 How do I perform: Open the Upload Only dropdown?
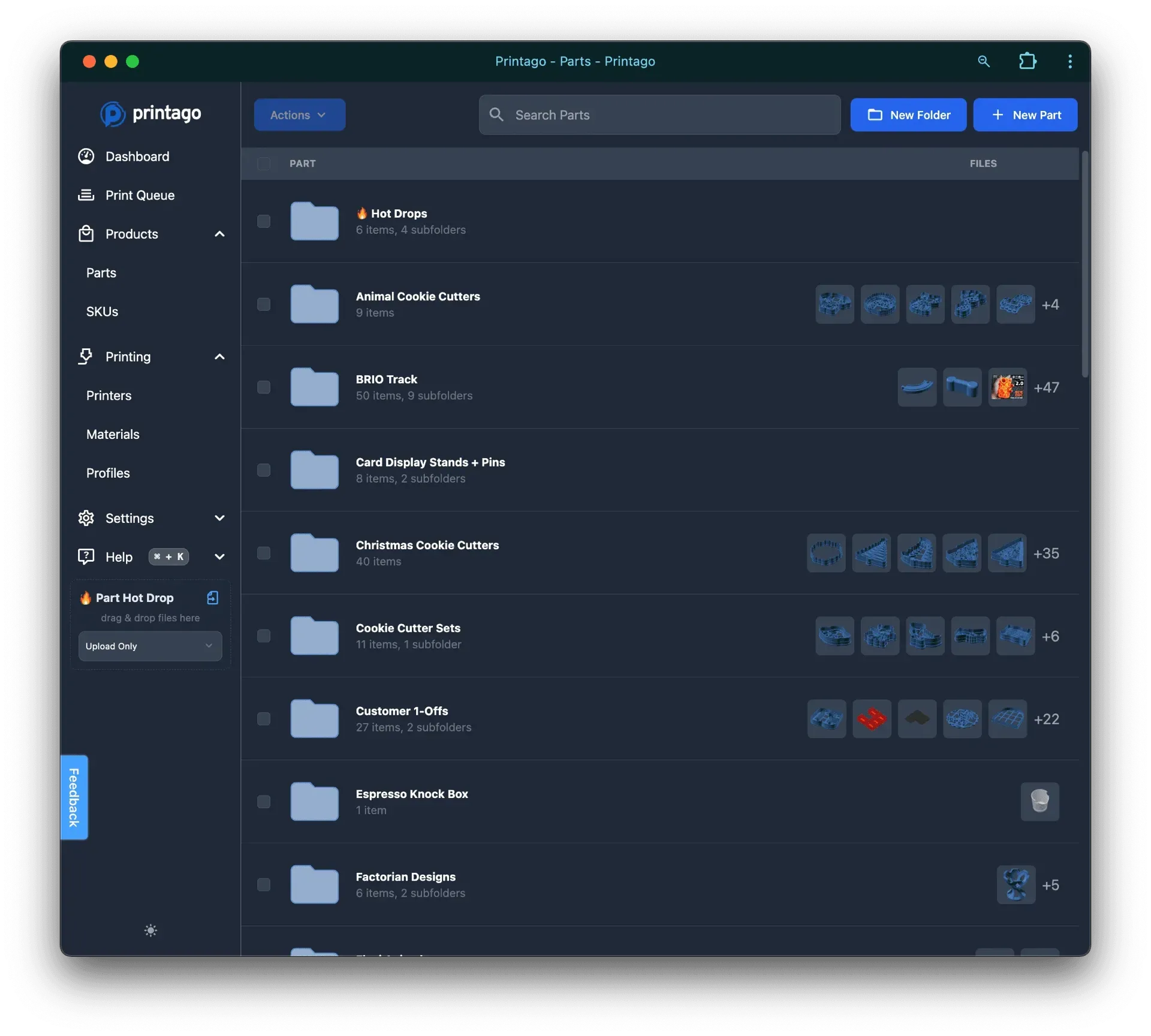pos(149,646)
